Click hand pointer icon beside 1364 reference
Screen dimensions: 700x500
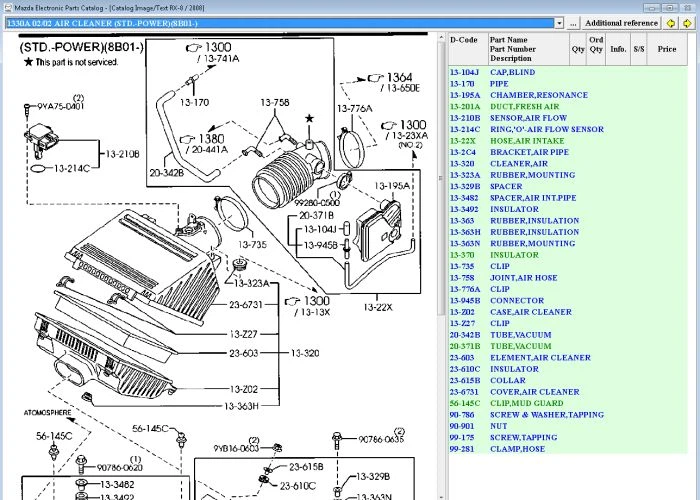coord(373,76)
